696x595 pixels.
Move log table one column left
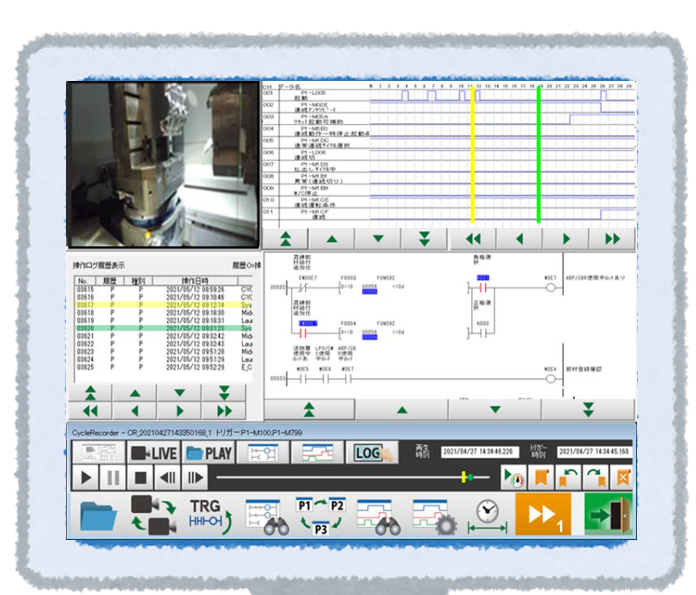135,411
